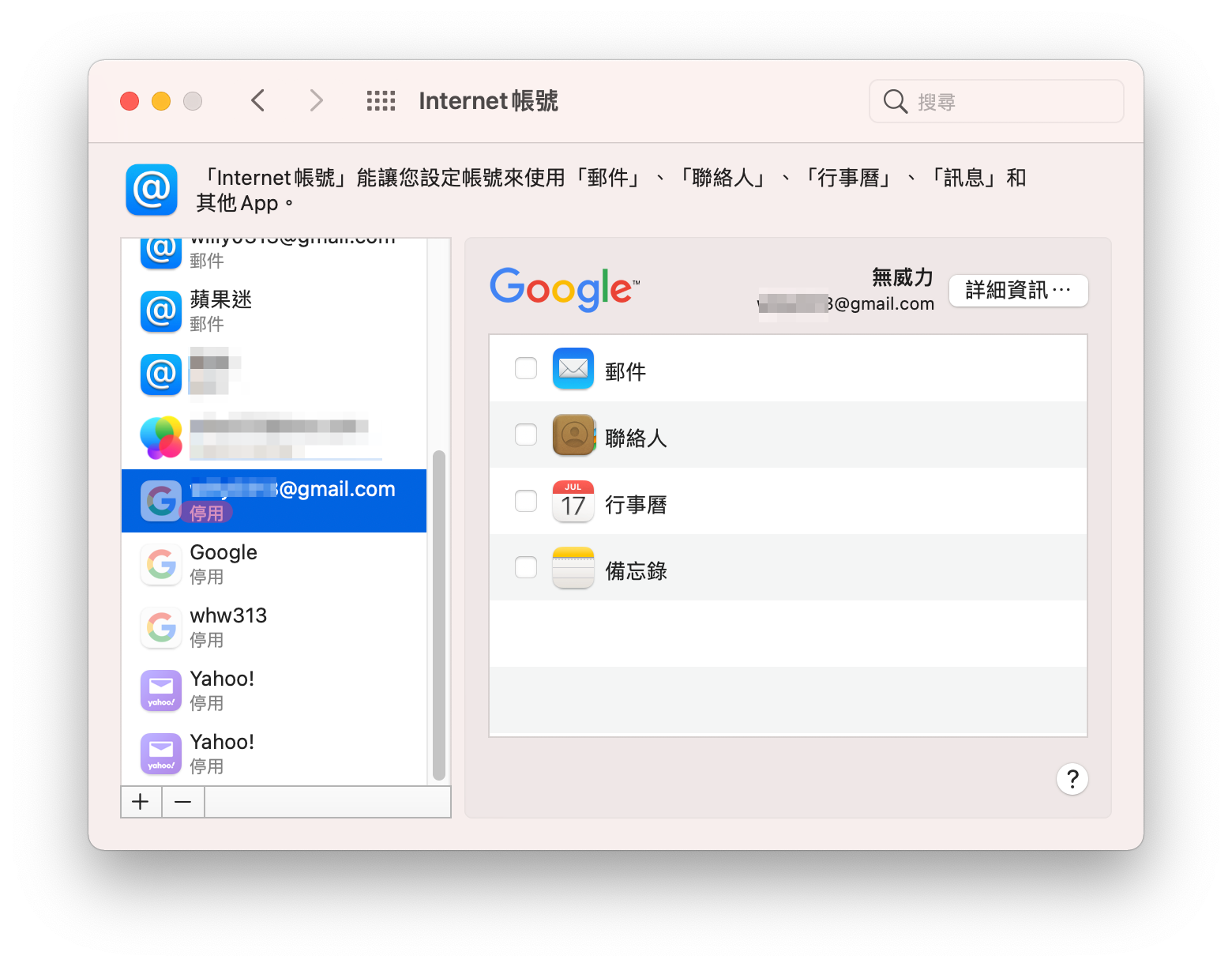The image size is (1232, 967).
Task: Click the @ icon beside 蘋果迷
Action: point(161,311)
